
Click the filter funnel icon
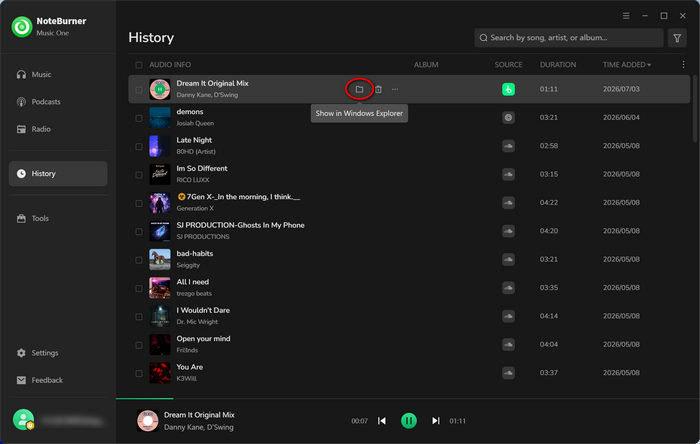[677, 38]
